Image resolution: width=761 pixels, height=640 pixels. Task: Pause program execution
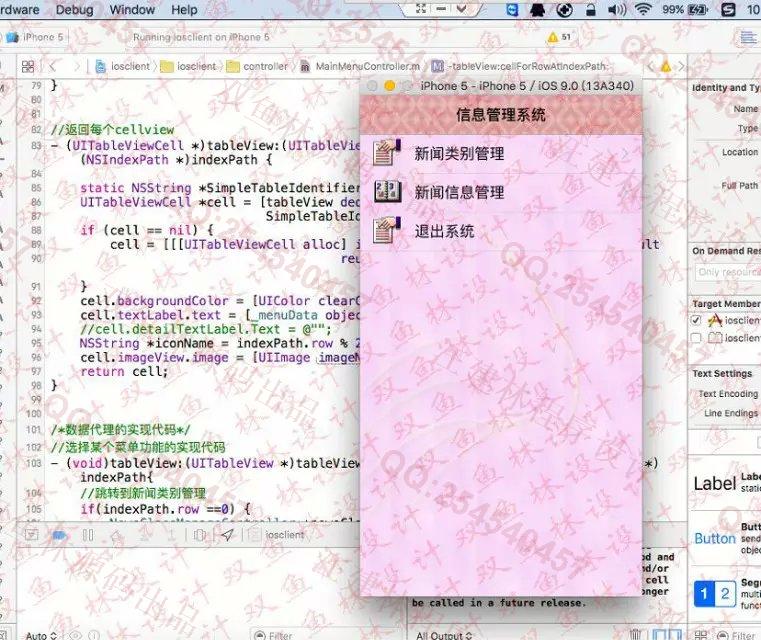pos(88,535)
